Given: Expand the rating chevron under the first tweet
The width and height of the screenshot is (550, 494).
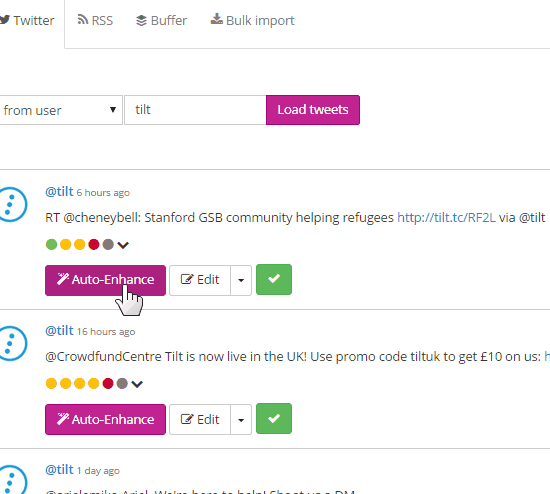Looking at the screenshot, I should (123, 245).
